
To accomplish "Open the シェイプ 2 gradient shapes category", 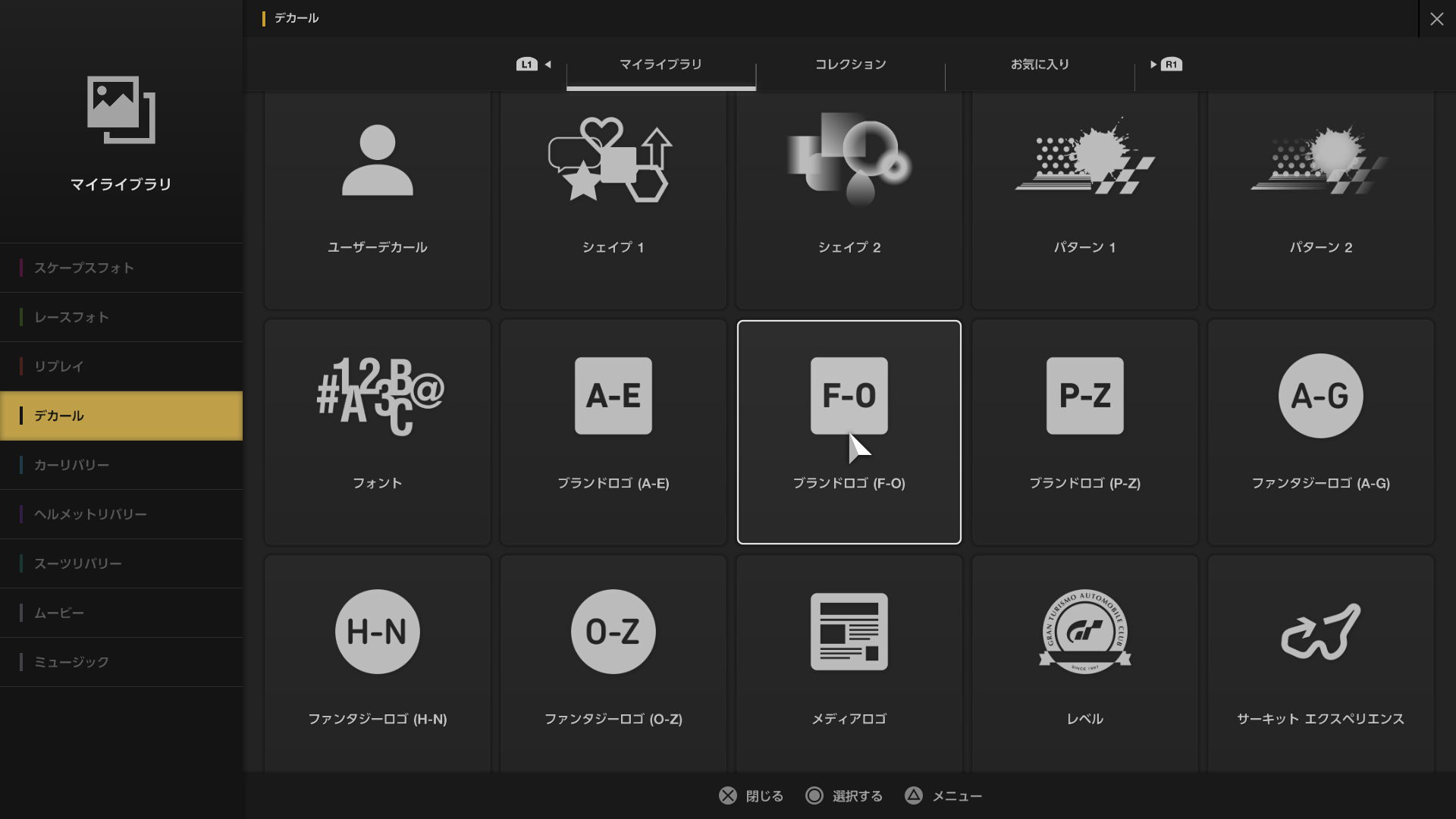I will (x=849, y=199).
